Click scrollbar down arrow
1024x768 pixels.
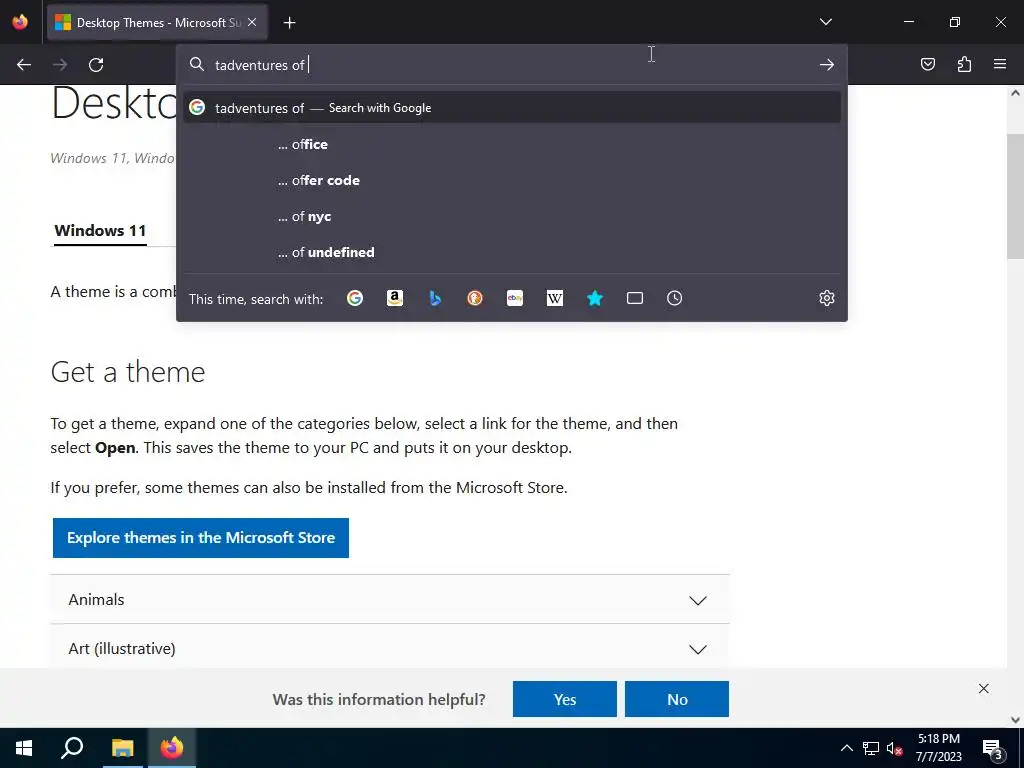1015,720
